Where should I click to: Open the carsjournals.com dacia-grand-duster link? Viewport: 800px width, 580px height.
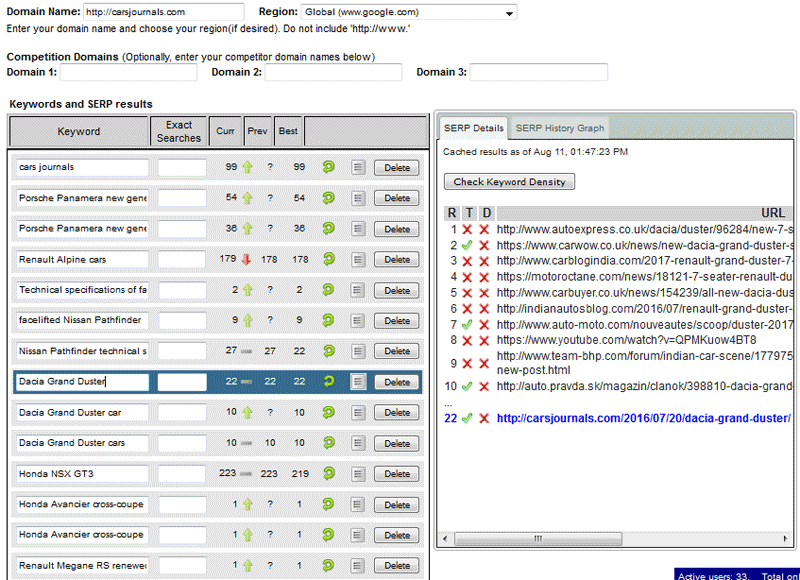(x=643, y=418)
